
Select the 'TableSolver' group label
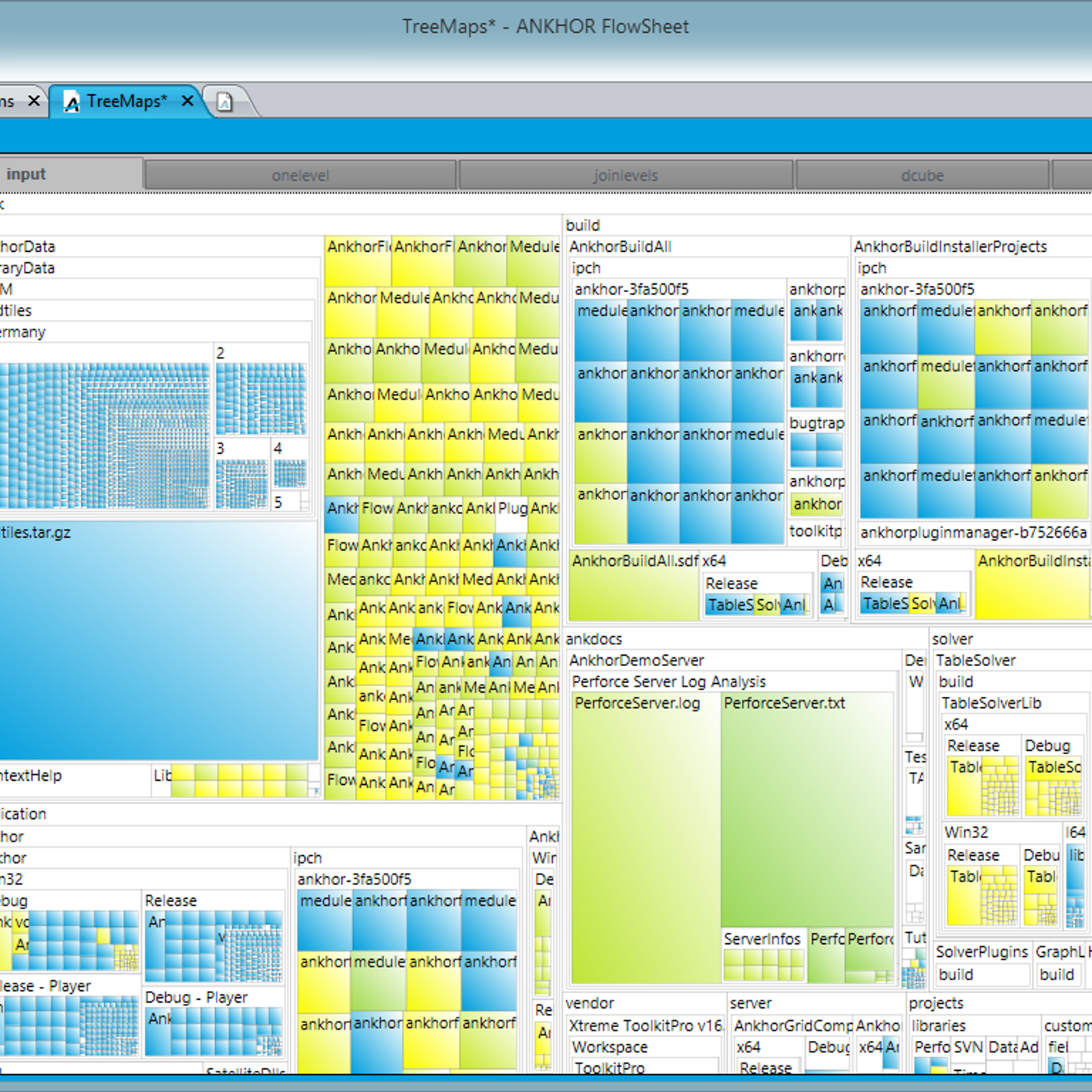[x=975, y=660]
